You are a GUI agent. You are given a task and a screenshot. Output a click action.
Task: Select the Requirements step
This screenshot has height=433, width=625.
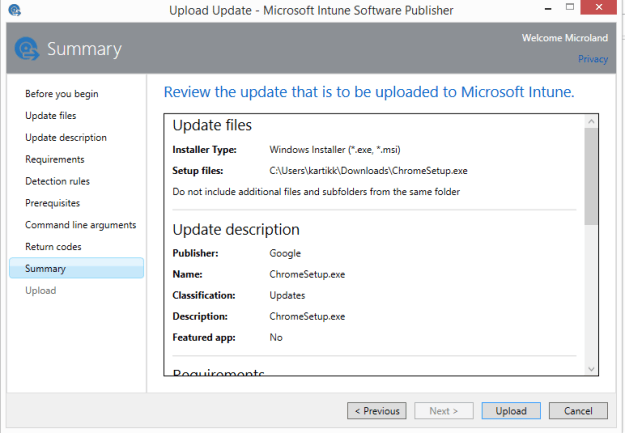coord(55,159)
